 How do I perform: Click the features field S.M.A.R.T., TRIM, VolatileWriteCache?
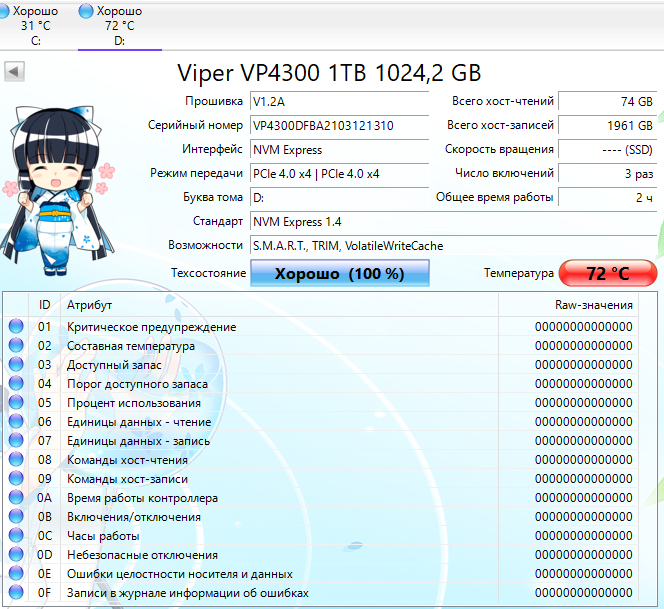click(x=453, y=246)
